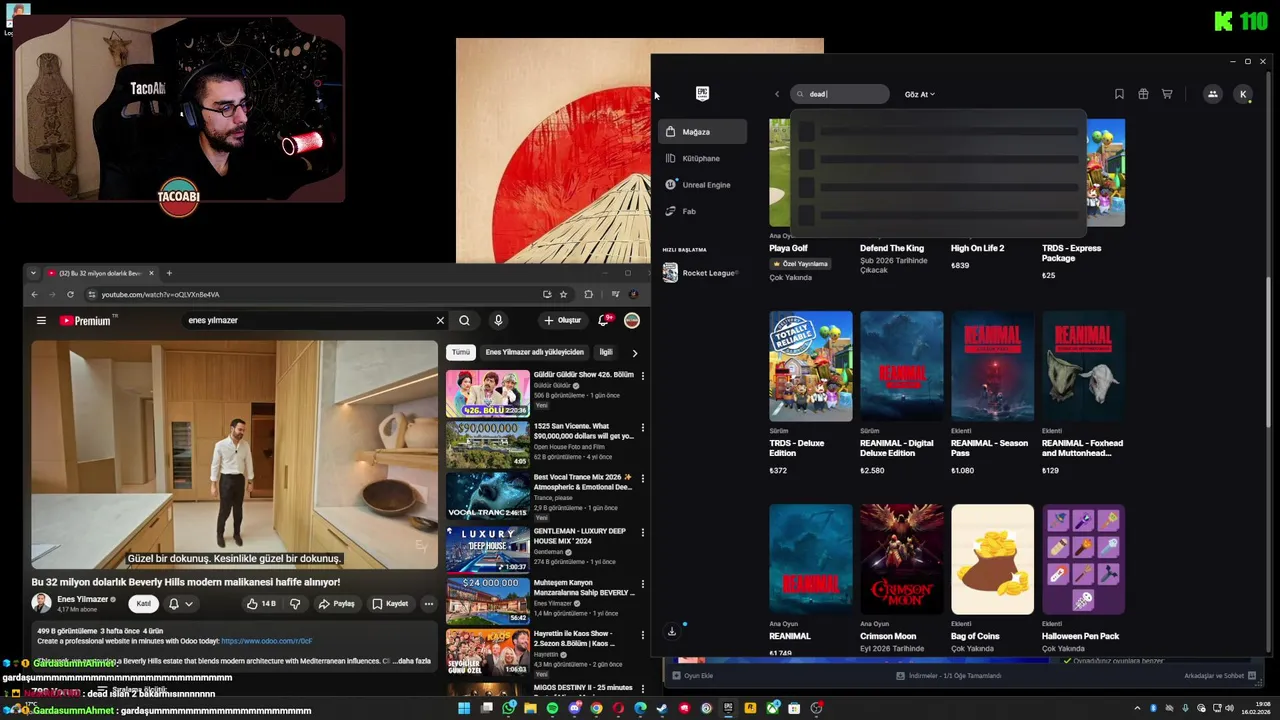1280x720 pixels.
Task: Open the friends icon in Epic header
Action: (x=1212, y=94)
